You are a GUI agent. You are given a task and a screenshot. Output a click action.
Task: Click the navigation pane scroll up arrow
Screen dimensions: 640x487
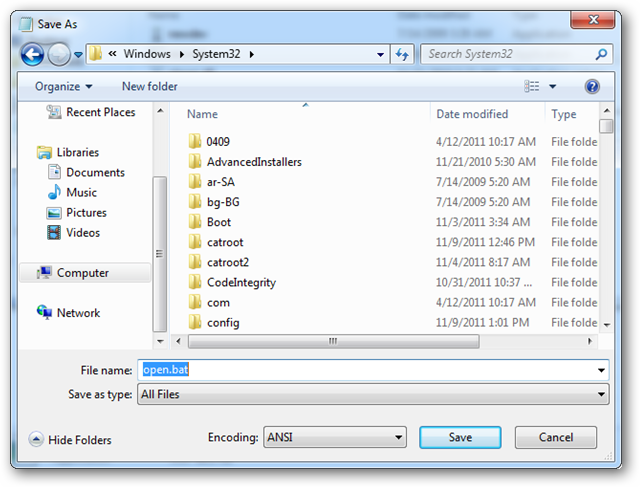click(160, 111)
